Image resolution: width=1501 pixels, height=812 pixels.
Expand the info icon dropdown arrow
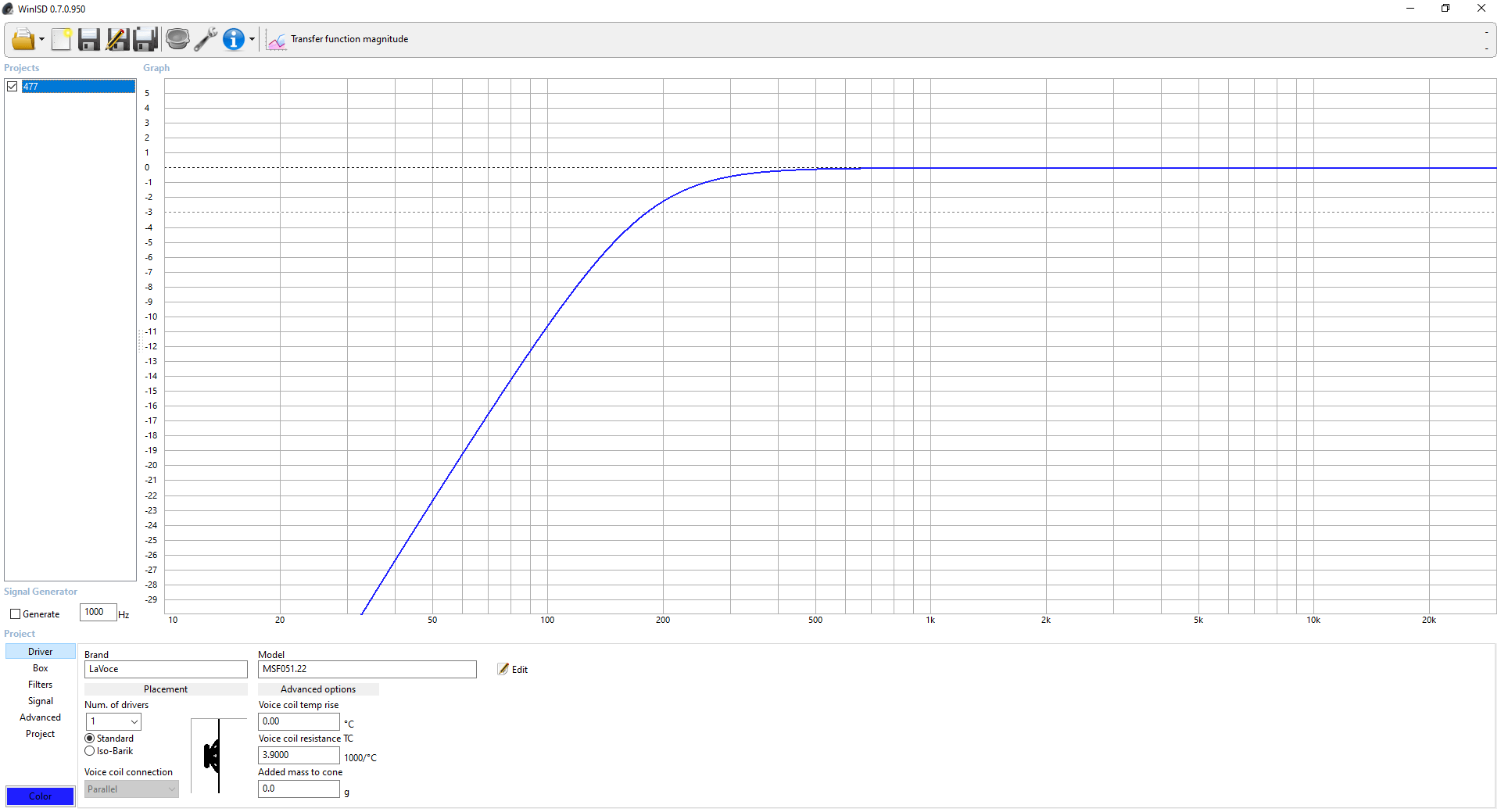[x=252, y=40]
